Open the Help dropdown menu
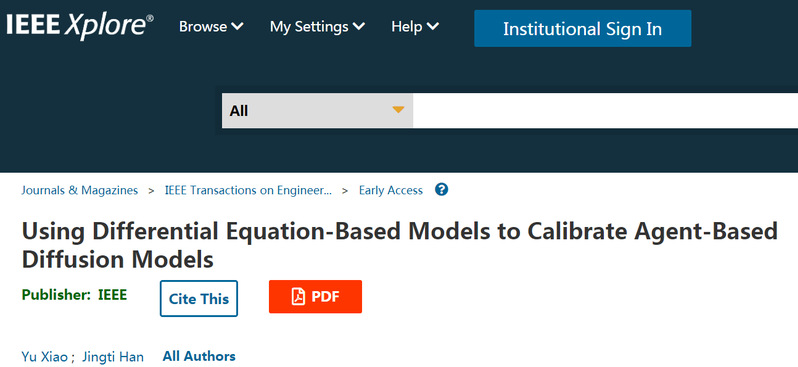This screenshot has width=798, height=367. click(x=415, y=26)
